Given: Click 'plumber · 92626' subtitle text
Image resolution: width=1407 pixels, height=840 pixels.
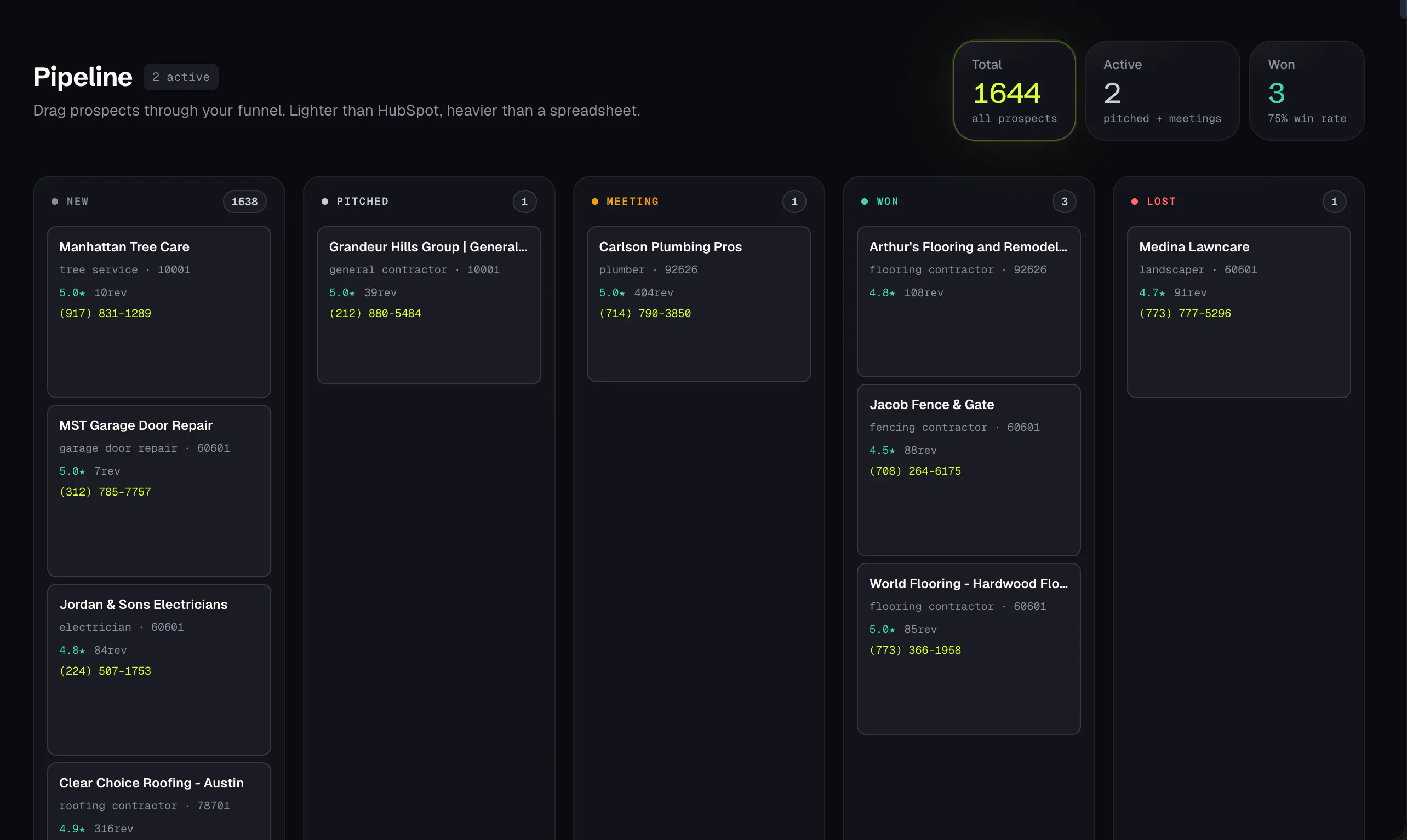Looking at the screenshot, I should click(648, 270).
